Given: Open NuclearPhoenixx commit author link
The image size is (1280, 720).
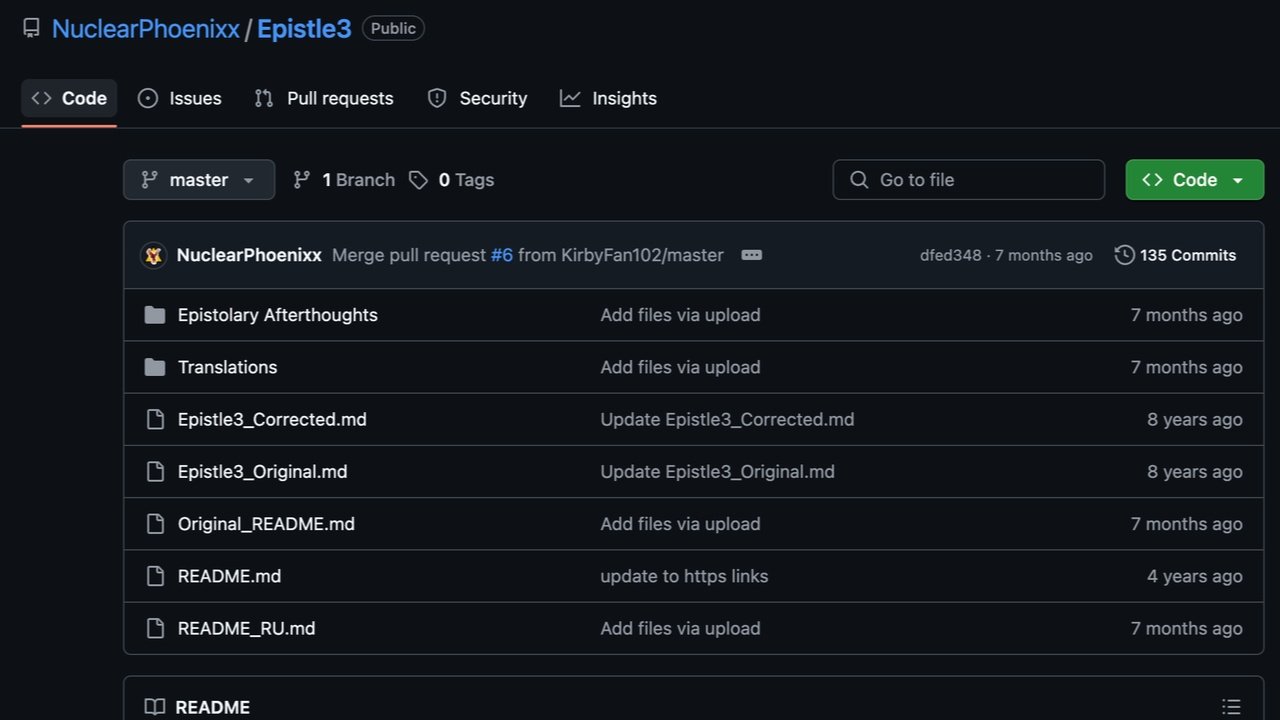Looking at the screenshot, I should click(x=249, y=255).
